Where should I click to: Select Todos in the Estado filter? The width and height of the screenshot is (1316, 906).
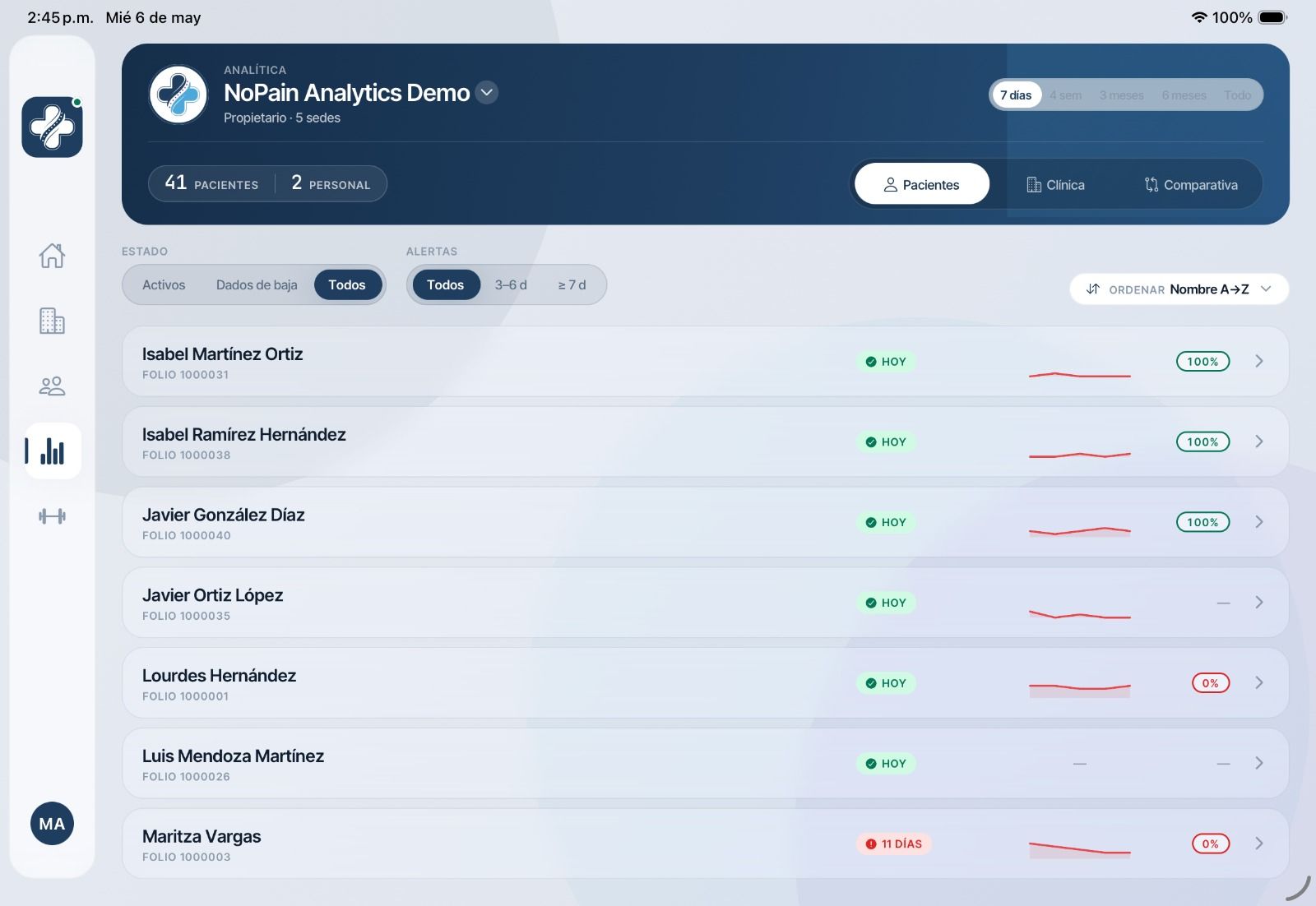click(x=347, y=285)
